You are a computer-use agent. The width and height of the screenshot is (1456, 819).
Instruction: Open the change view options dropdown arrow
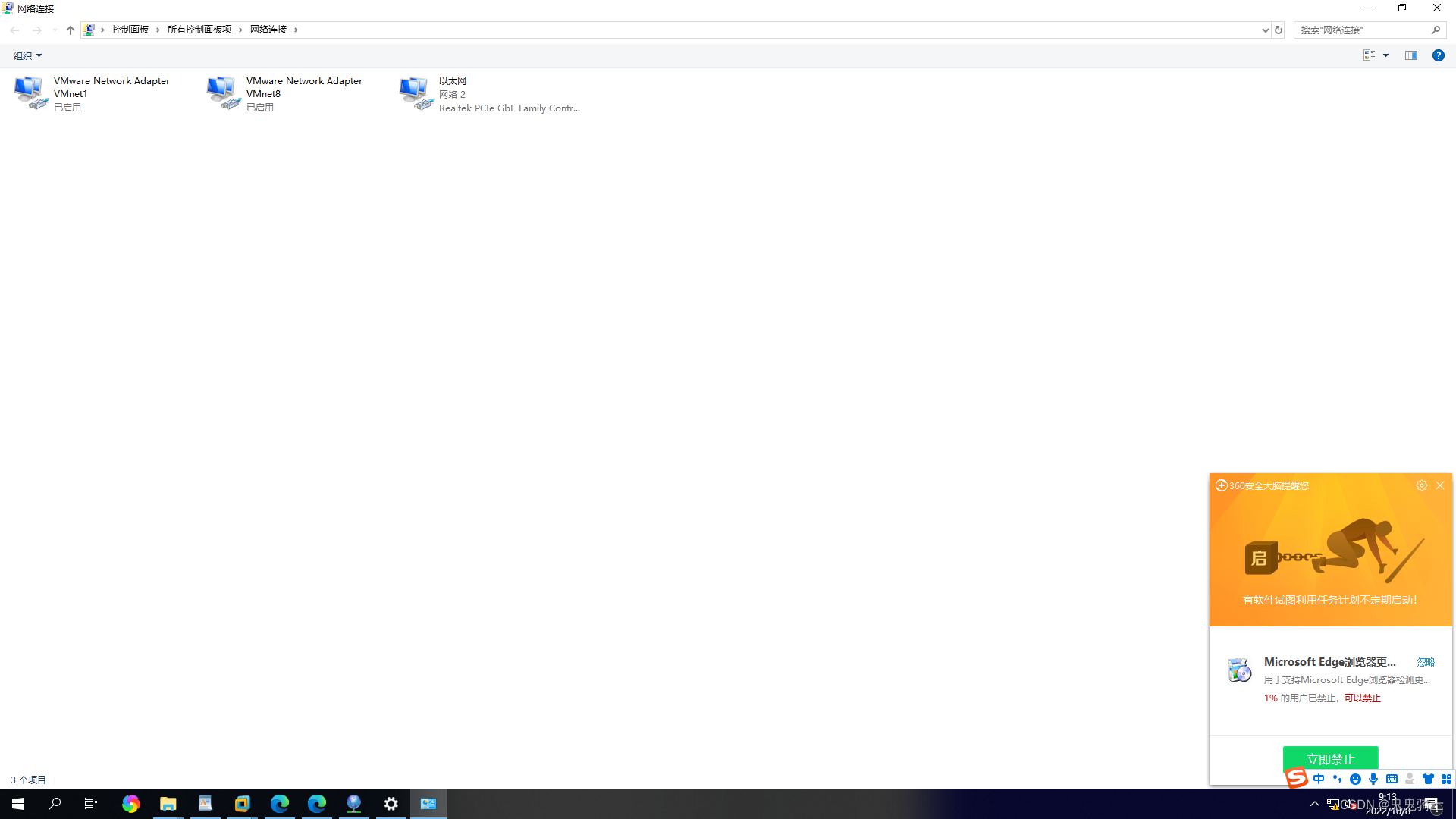1385,55
